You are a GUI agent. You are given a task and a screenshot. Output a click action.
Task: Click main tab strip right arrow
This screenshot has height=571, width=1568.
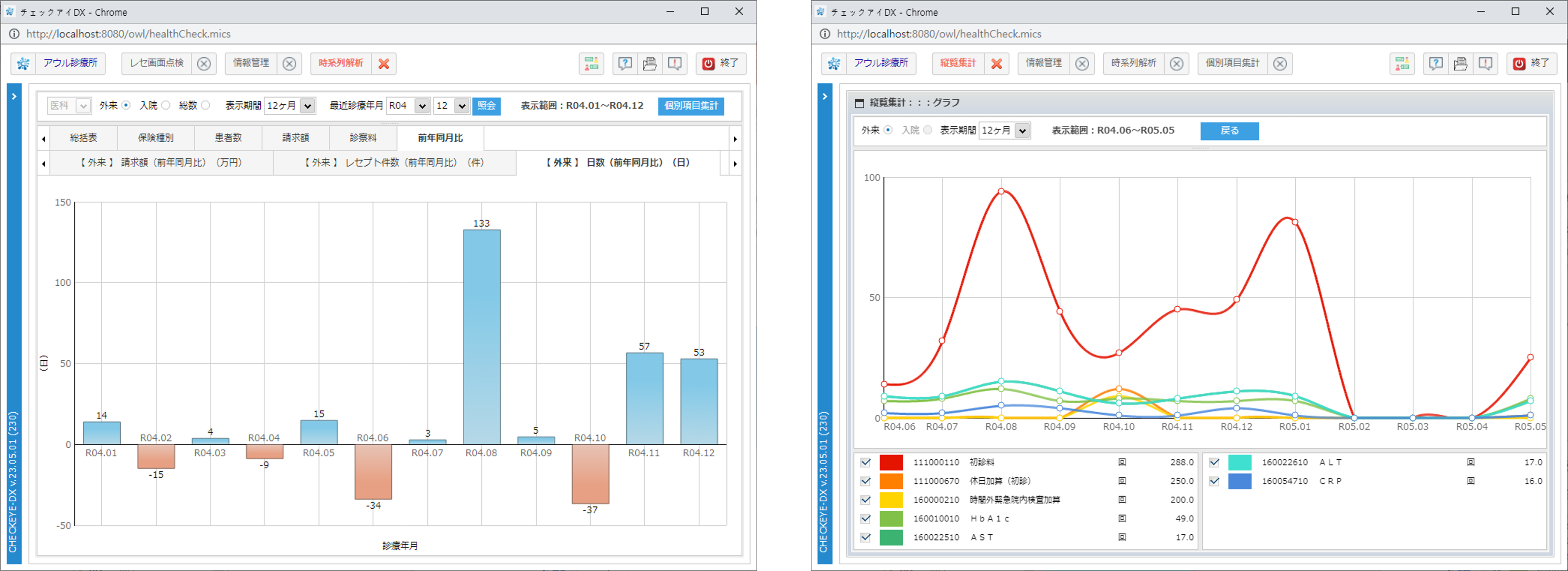(x=735, y=139)
